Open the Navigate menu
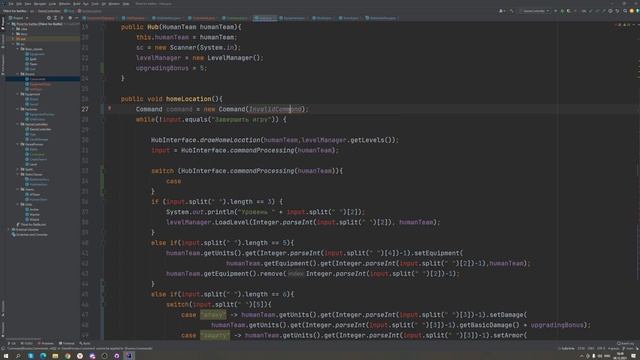Viewport: 640px width, 360px height. 40,4
